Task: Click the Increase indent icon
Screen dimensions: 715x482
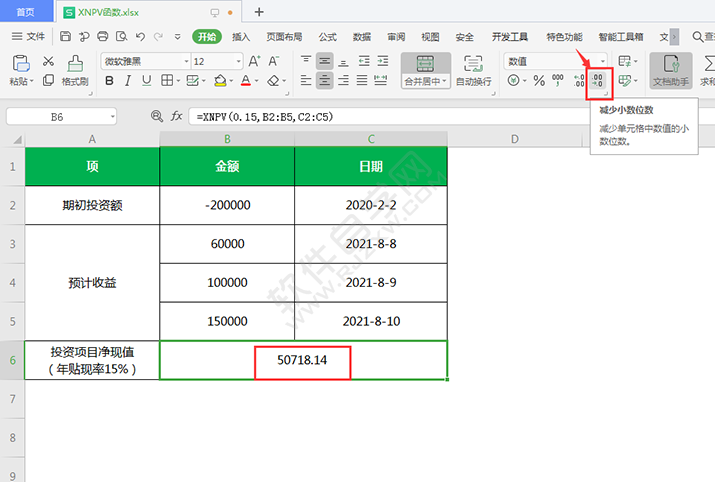Action: 383,61
